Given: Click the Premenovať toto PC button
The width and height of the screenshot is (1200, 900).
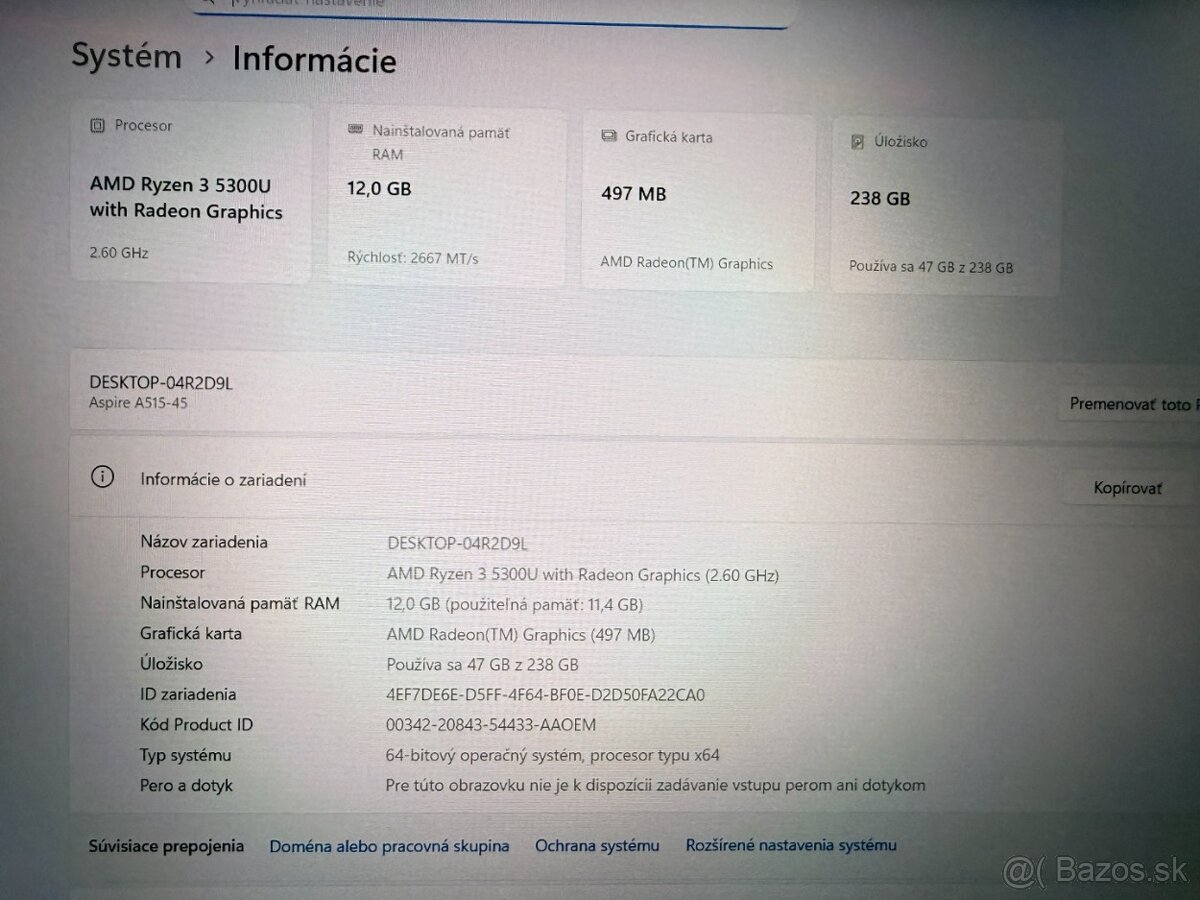Looking at the screenshot, I should pyautogui.click(x=1129, y=405).
